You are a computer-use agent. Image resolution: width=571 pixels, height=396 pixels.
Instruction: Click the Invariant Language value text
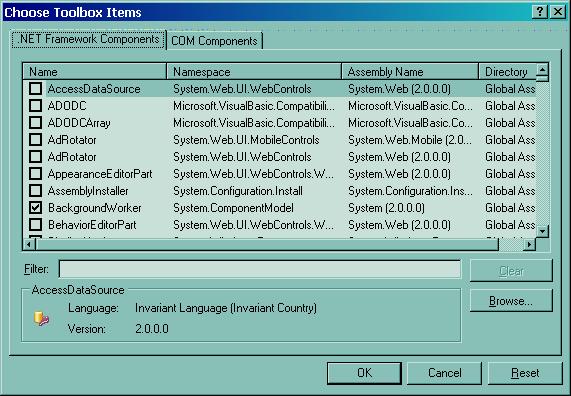coord(226,308)
